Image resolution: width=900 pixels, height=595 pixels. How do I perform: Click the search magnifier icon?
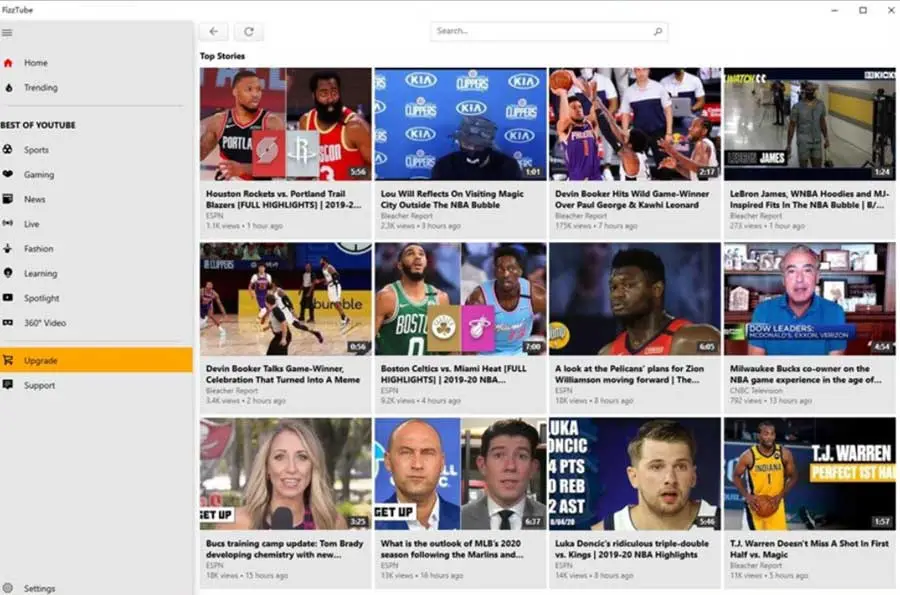click(x=658, y=31)
